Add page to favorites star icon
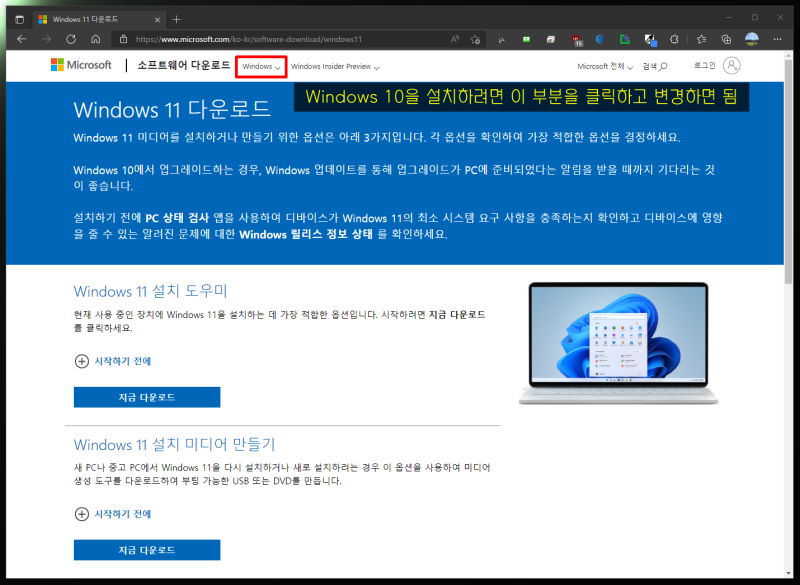Viewport: 800px width, 585px height. pos(476,39)
